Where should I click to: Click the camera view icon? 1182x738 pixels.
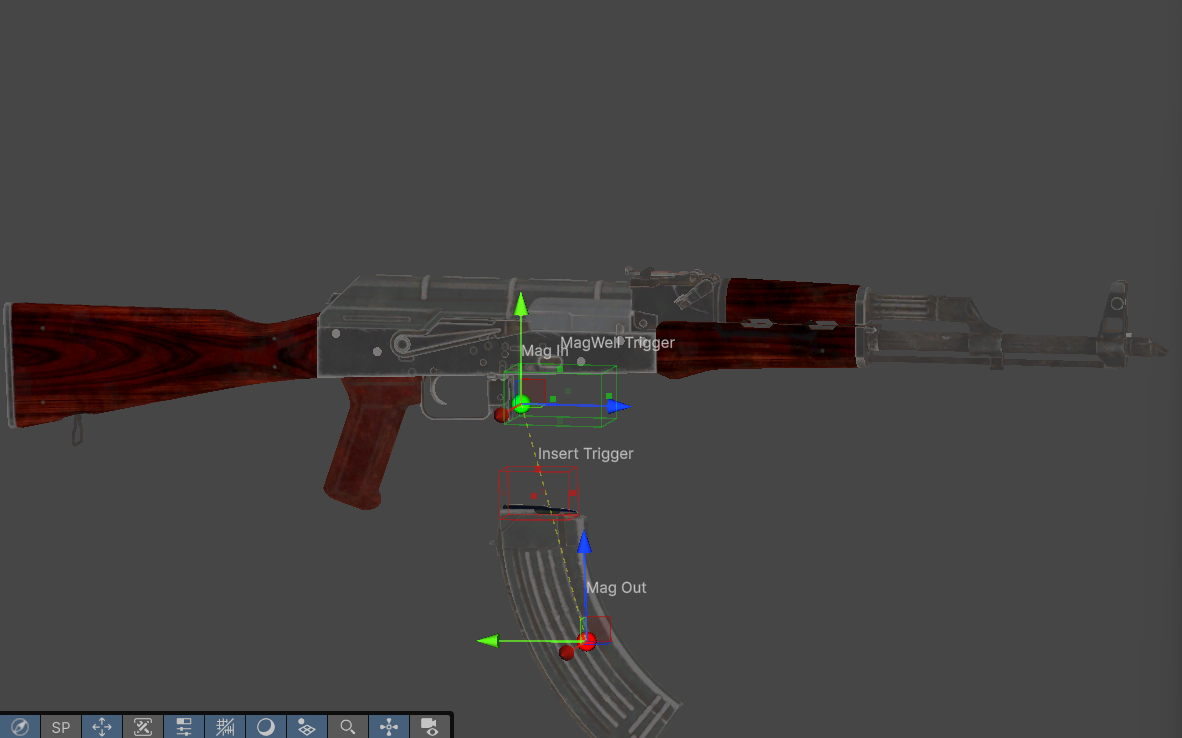tap(429, 726)
